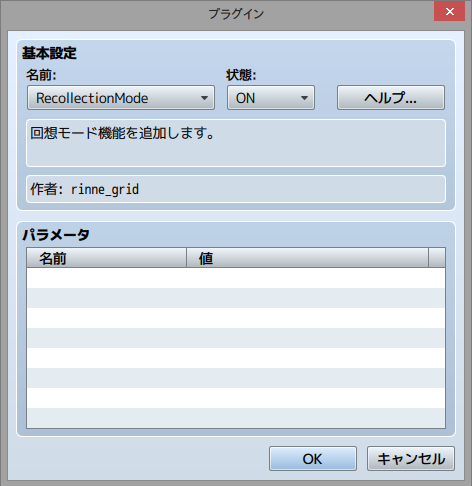The image size is (472, 486).
Task: Click the 作者: rinne_grid author field
Action: [236, 189]
